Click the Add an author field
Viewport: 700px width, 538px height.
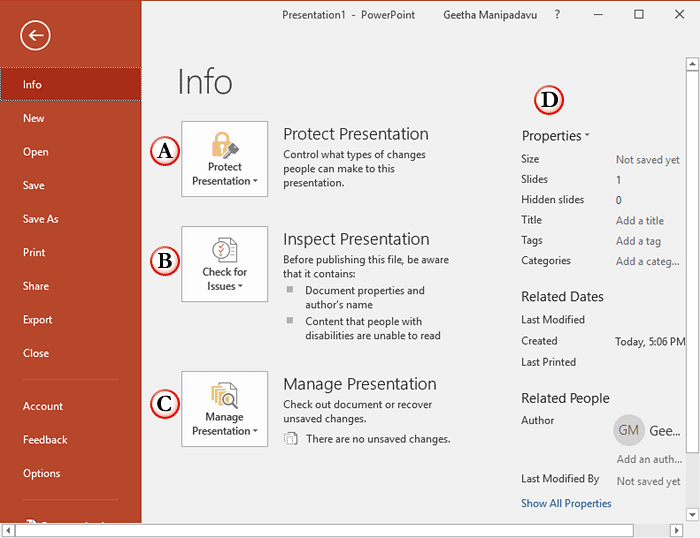pyautogui.click(x=648, y=460)
